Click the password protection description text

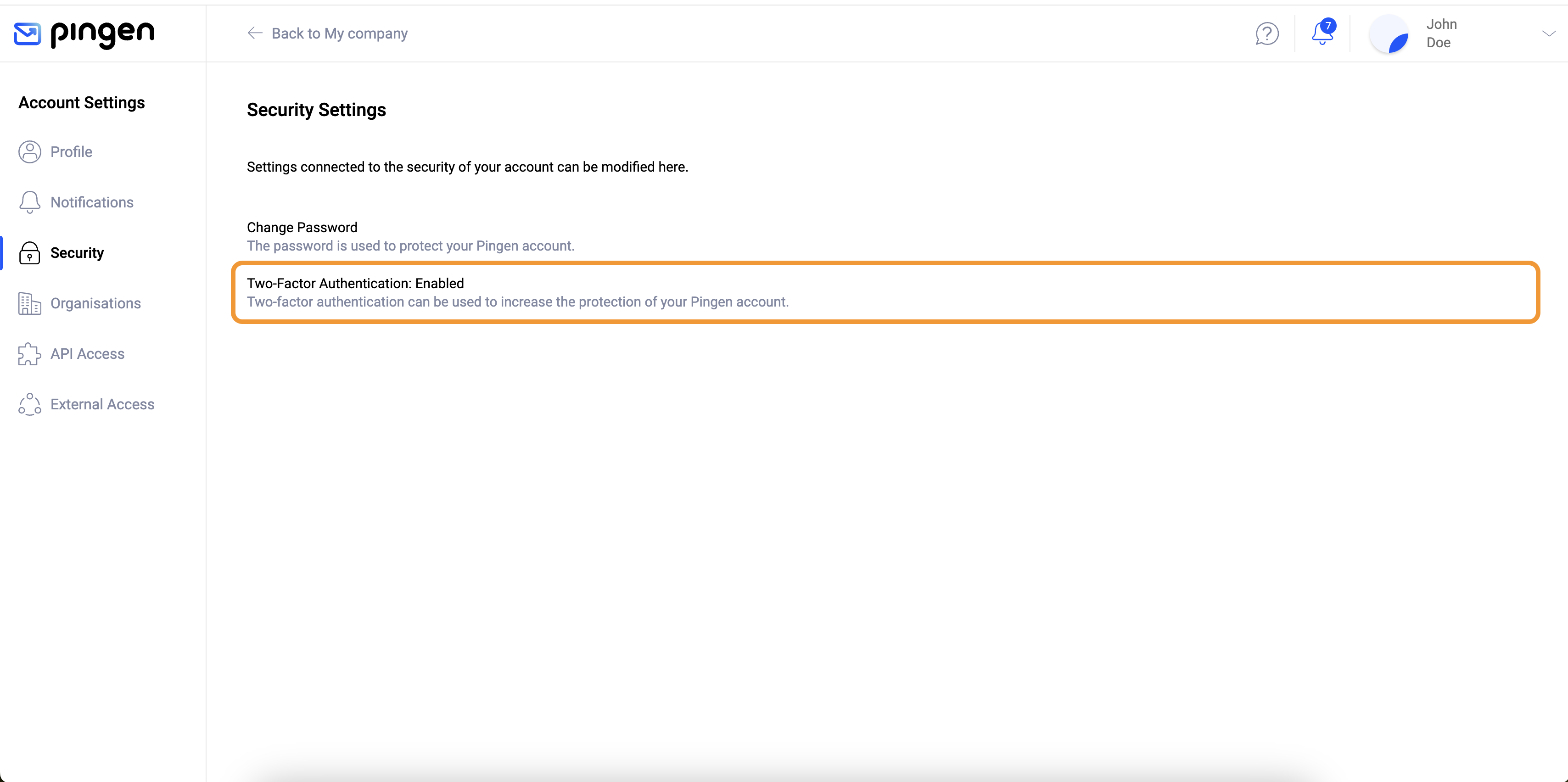410,246
